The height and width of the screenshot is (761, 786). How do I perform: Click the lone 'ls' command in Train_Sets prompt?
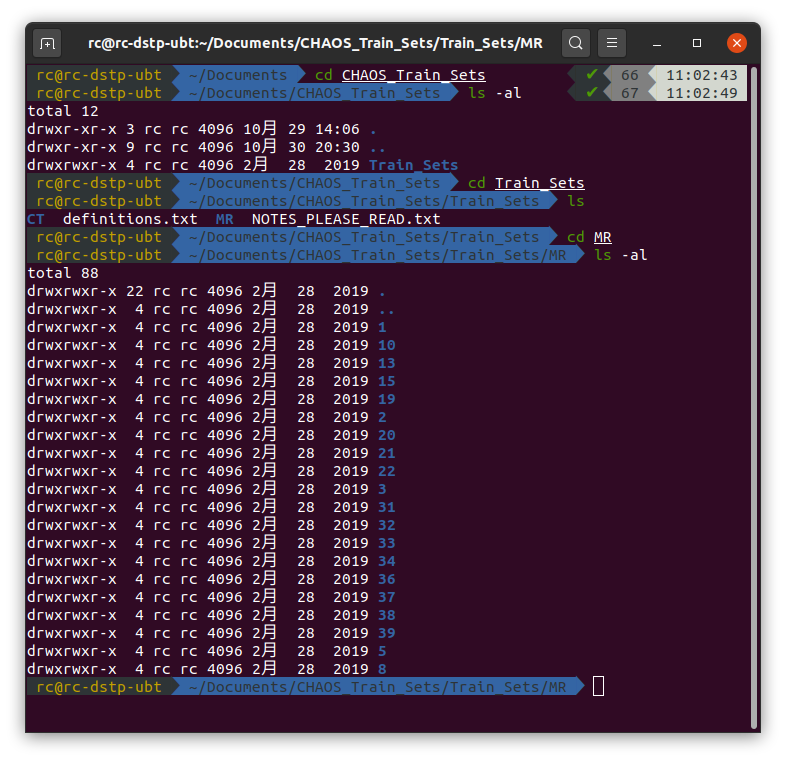575,201
